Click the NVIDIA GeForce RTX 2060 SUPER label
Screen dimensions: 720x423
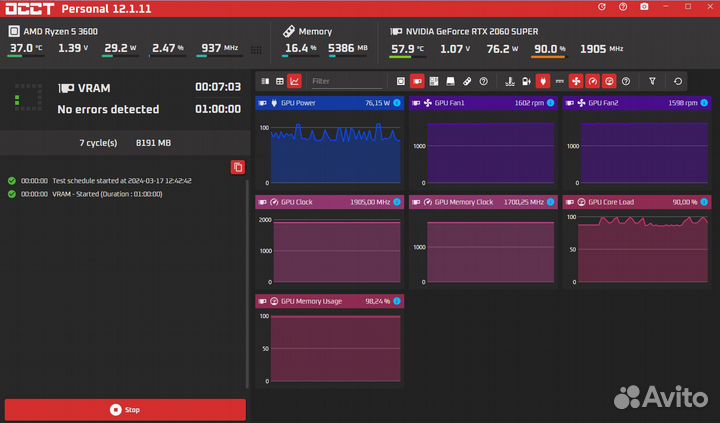pos(472,32)
